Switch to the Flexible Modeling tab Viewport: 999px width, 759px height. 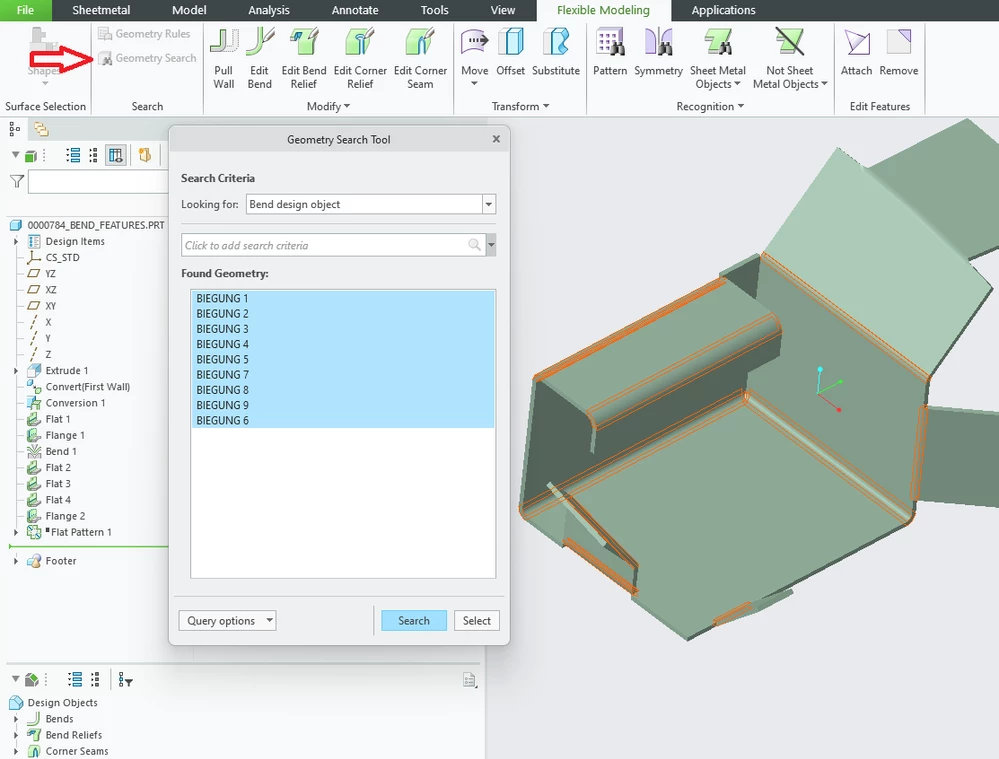click(603, 11)
